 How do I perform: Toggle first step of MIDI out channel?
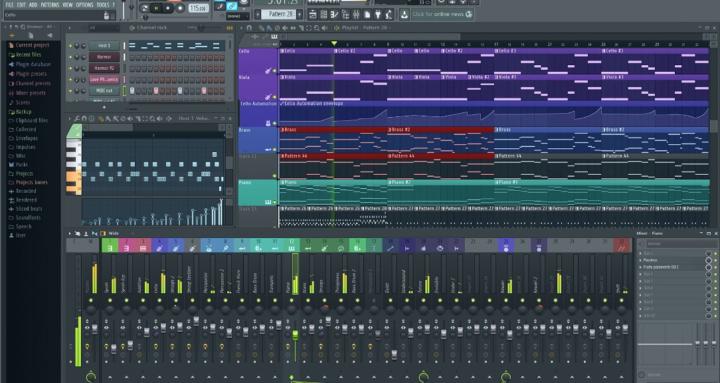point(132,91)
